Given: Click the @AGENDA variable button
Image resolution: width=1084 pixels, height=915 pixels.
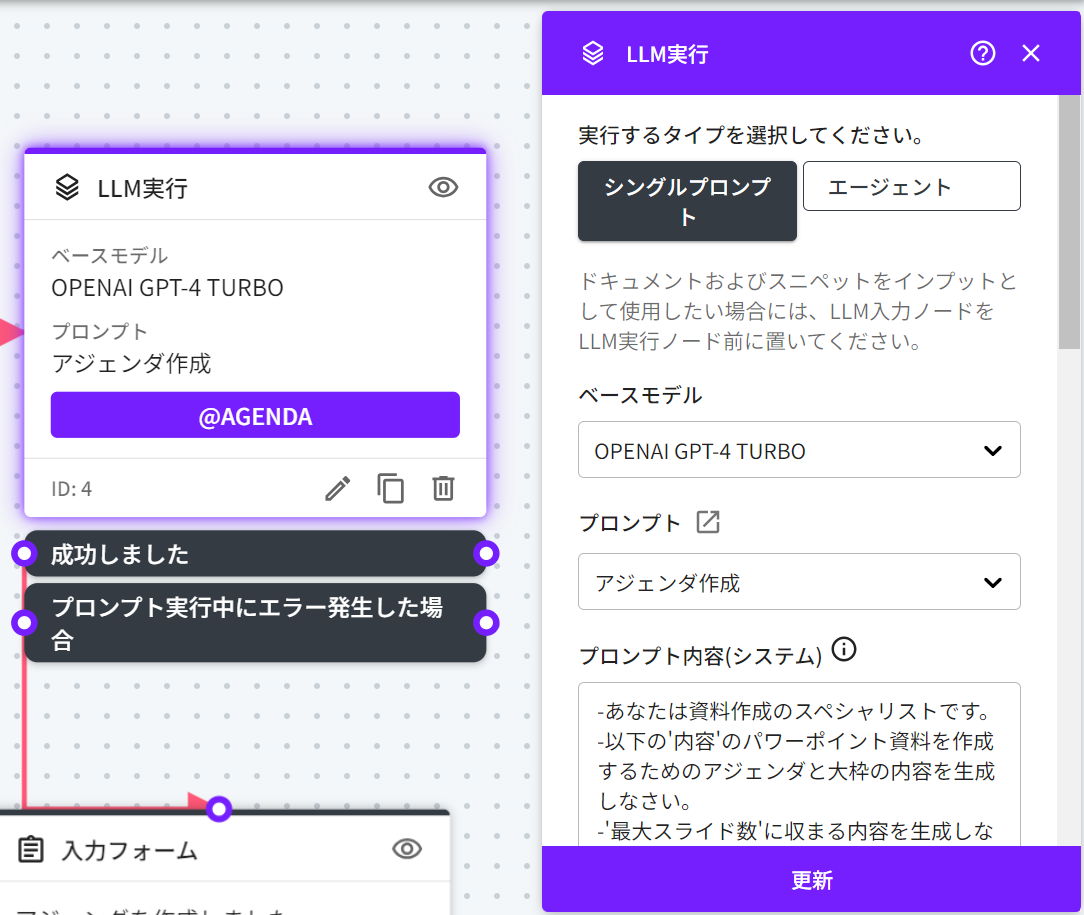Looking at the screenshot, I should tap(255, 415).
